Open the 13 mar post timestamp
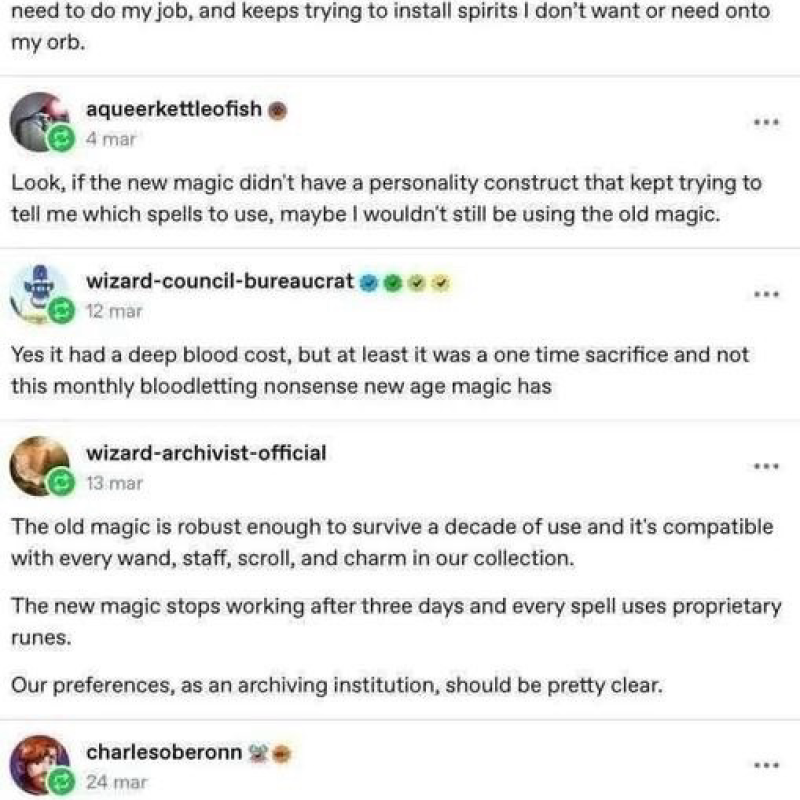 (x=114, y=484)
